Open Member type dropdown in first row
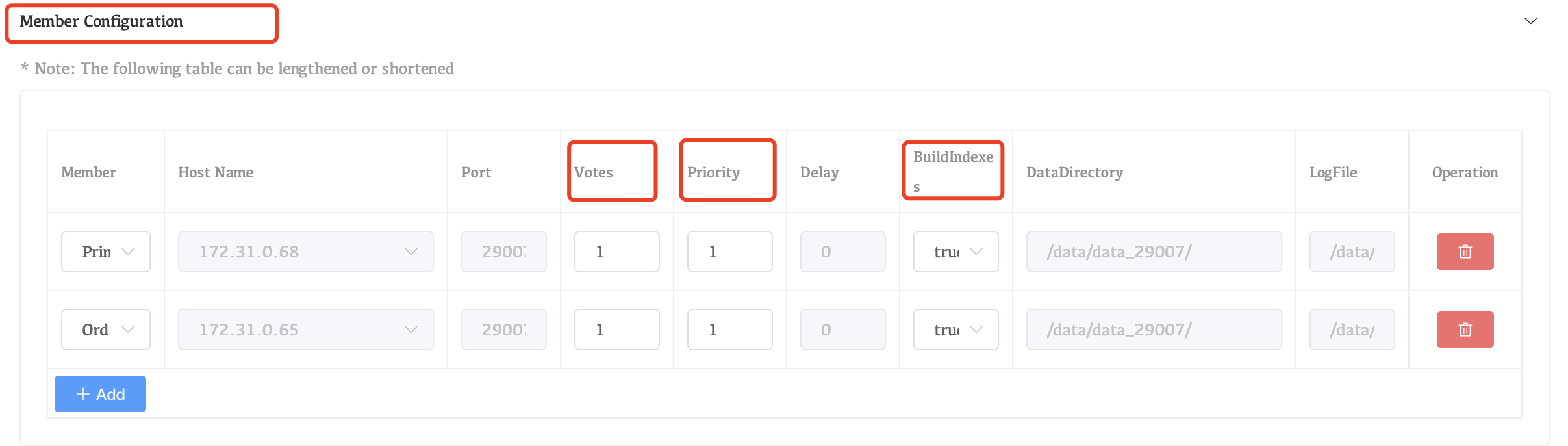 tap(106, 252)
